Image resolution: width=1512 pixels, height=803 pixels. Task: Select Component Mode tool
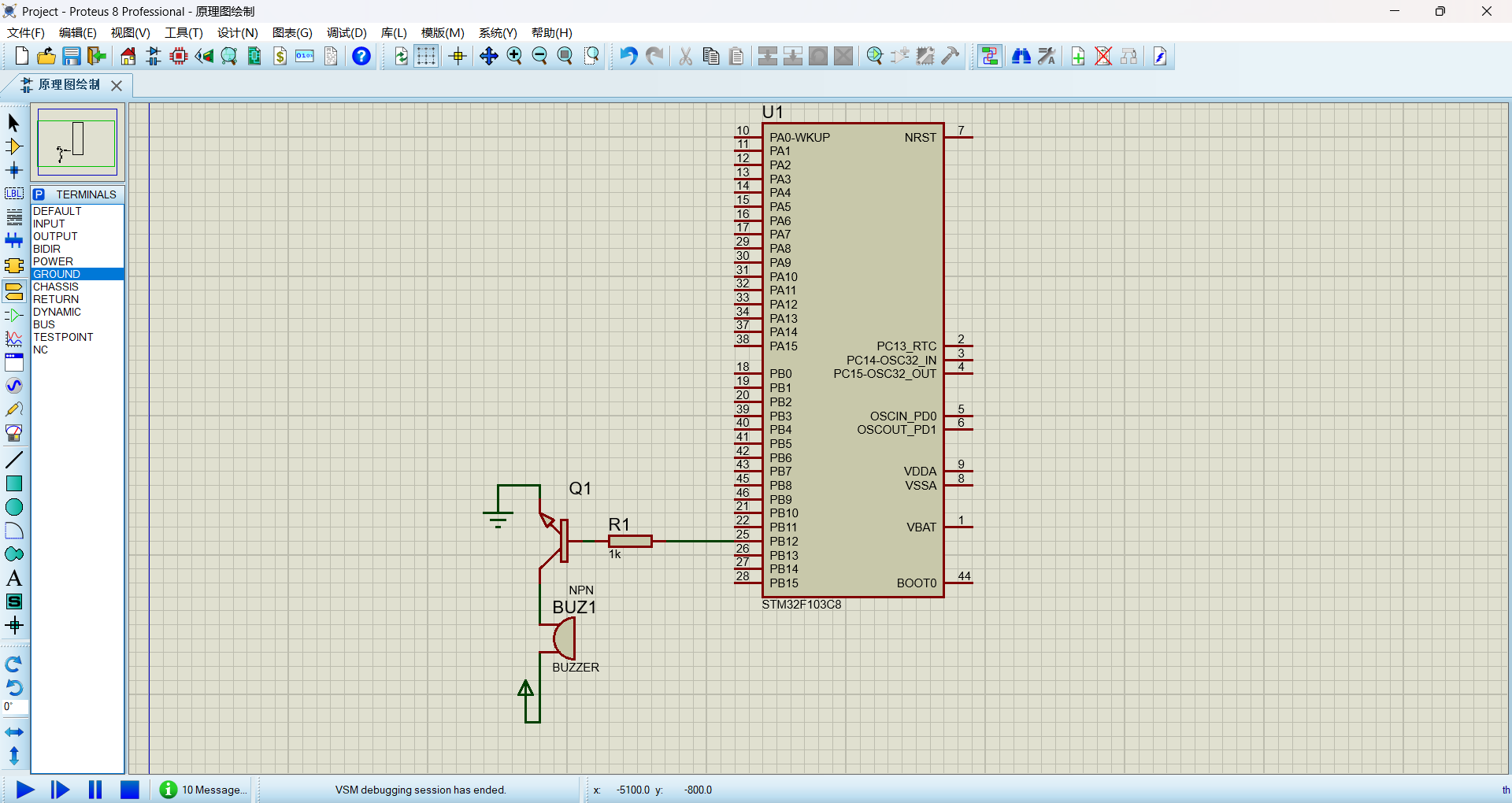(14, 146)
